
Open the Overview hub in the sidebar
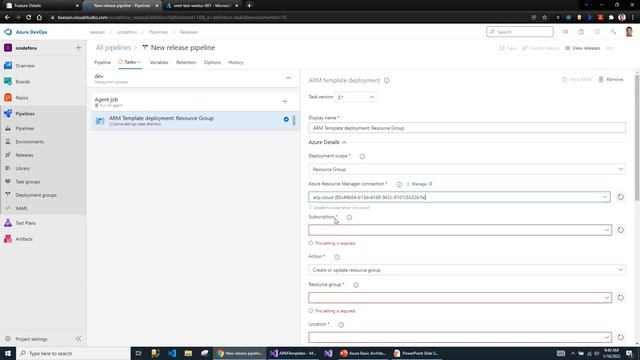point(25,66)
